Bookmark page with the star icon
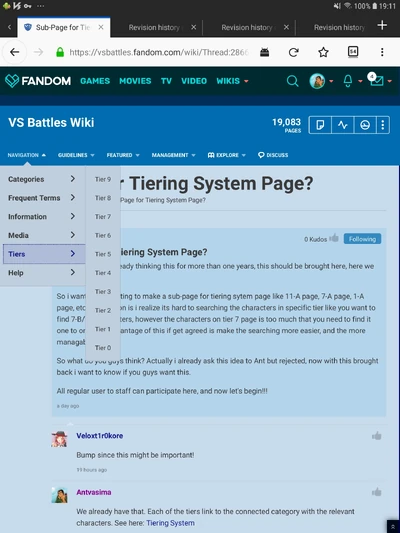The height and width of the screenshot is (533, 400). [323, 52]
